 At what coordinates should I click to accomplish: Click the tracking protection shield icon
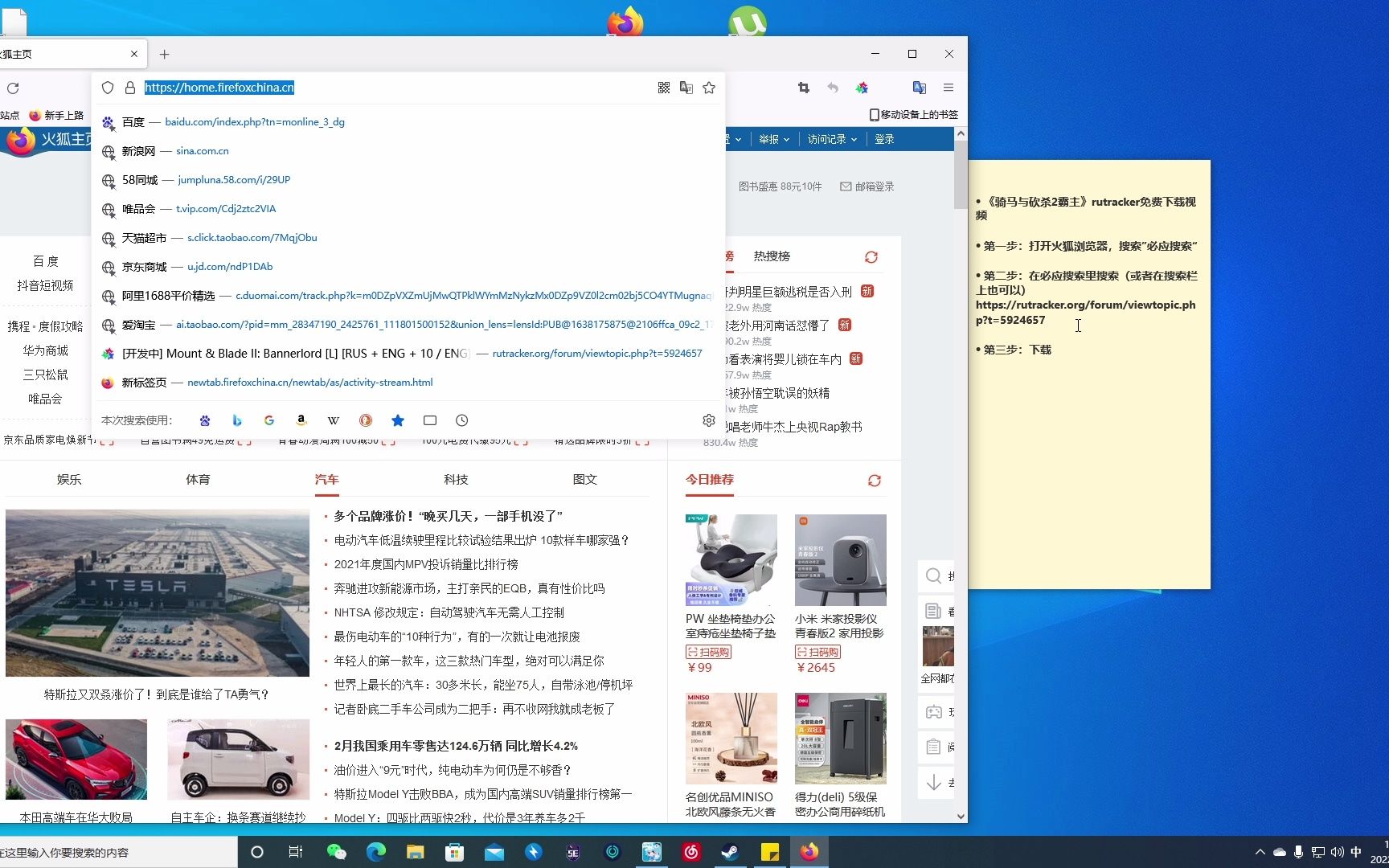(x=108, y=88)
